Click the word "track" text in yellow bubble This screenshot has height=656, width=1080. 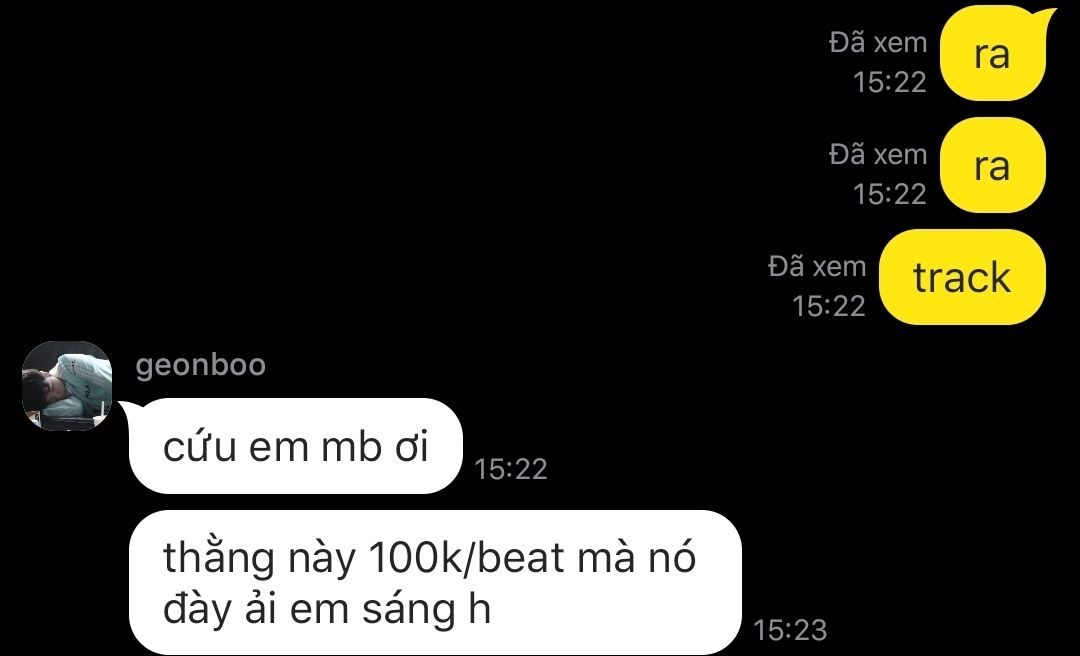click(x=962, y=278)
